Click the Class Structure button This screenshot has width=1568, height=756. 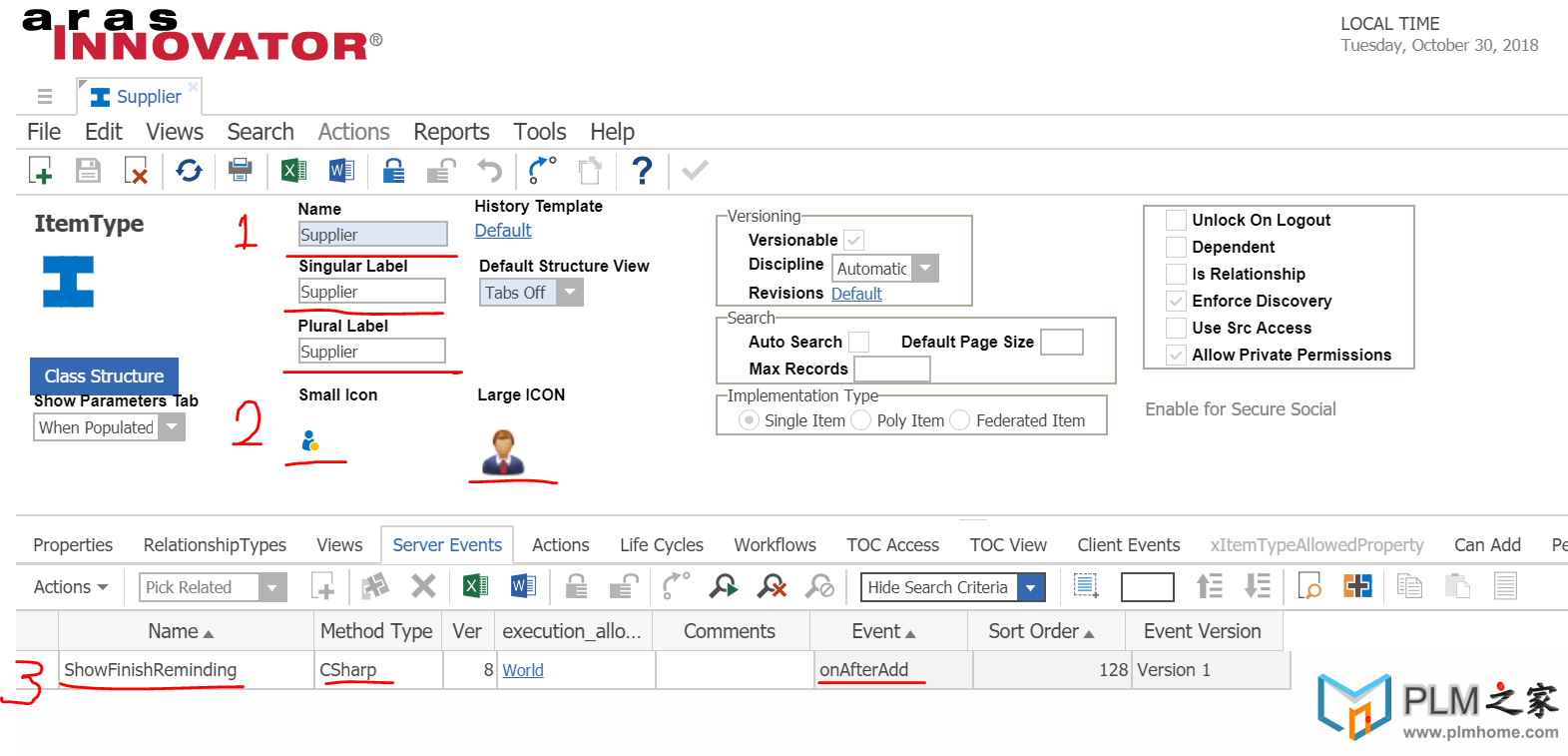[x=104, y=377]
